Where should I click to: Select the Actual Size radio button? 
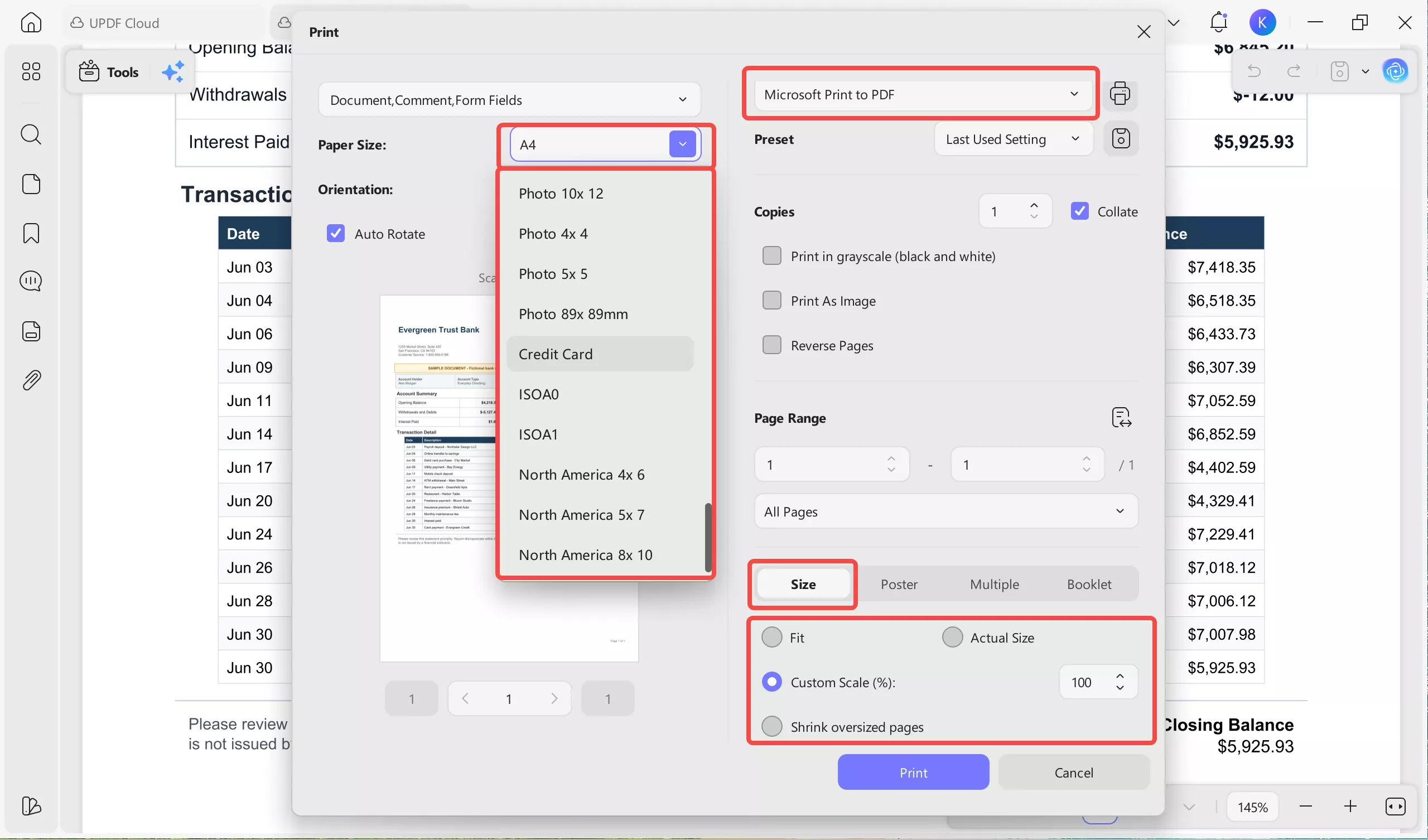(952, 636)
